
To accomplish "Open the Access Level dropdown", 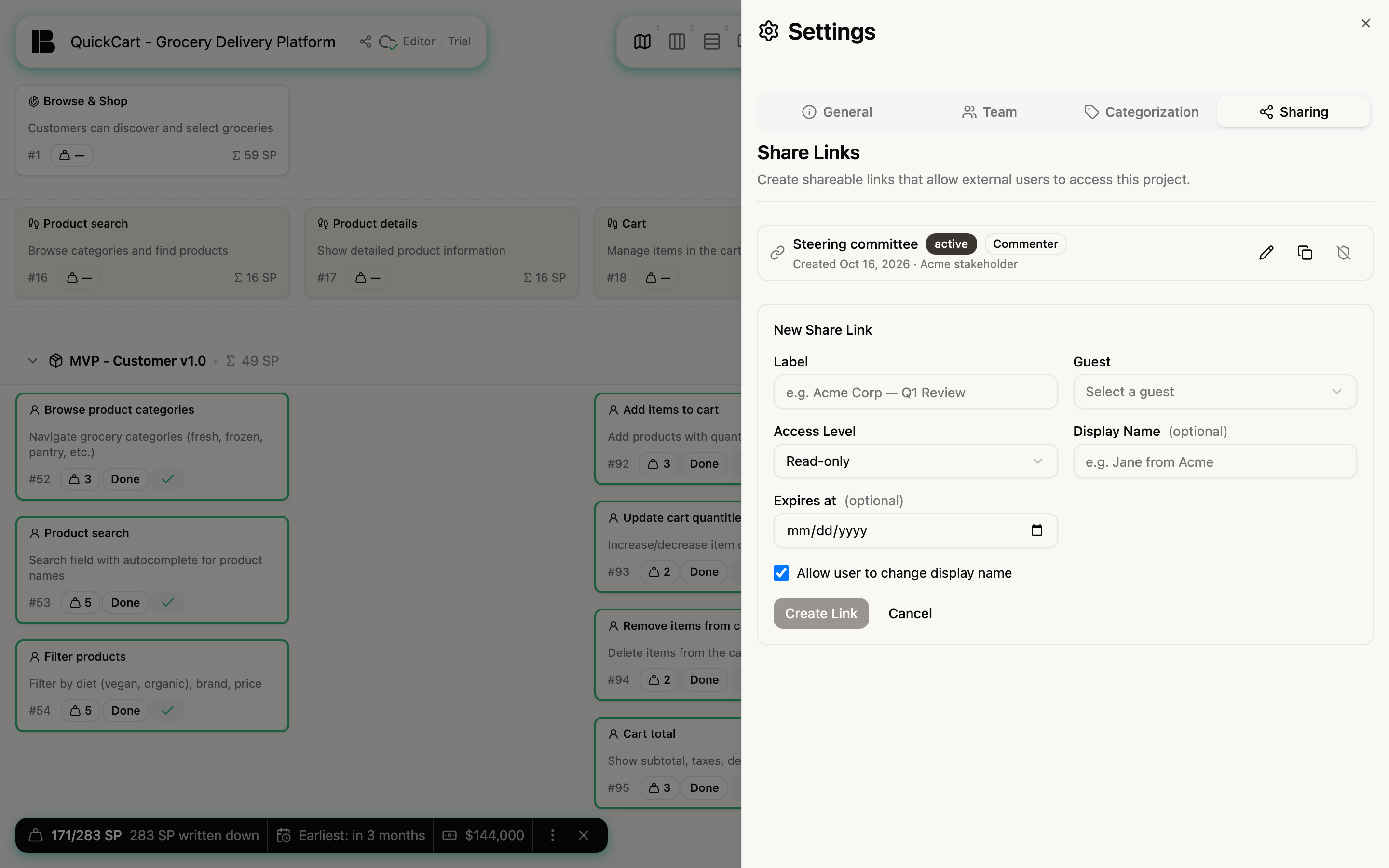I will pos(915,461).
